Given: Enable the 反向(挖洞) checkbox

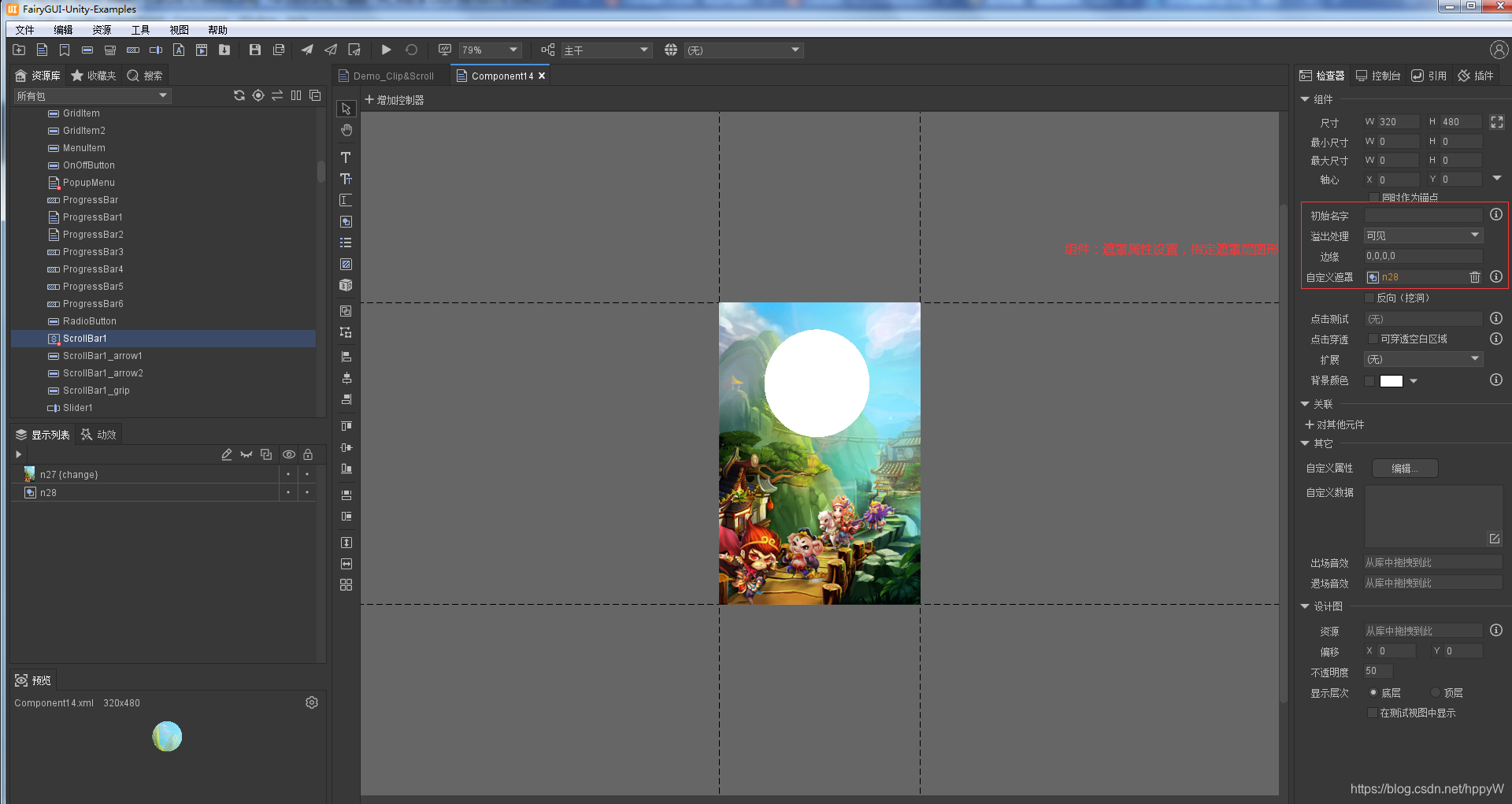Looking at the screenshot, I should click(1369, 298).
